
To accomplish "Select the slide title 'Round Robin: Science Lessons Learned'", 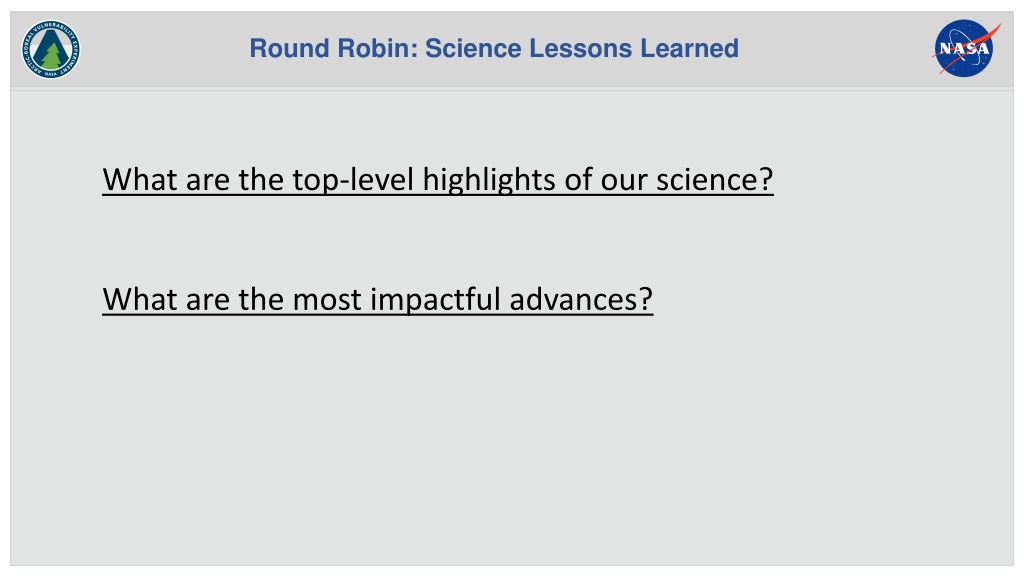I will tap(494, 48).
